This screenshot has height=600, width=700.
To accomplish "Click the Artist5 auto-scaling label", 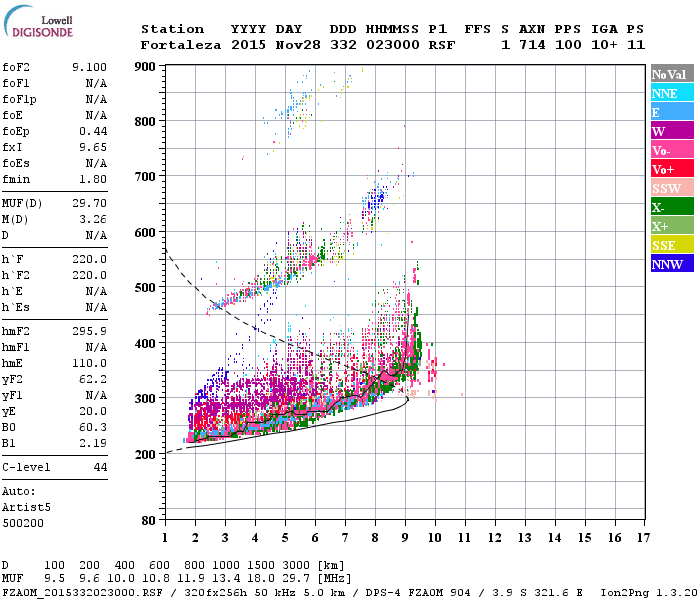I will pyautogui.click(x=26, y=508).
